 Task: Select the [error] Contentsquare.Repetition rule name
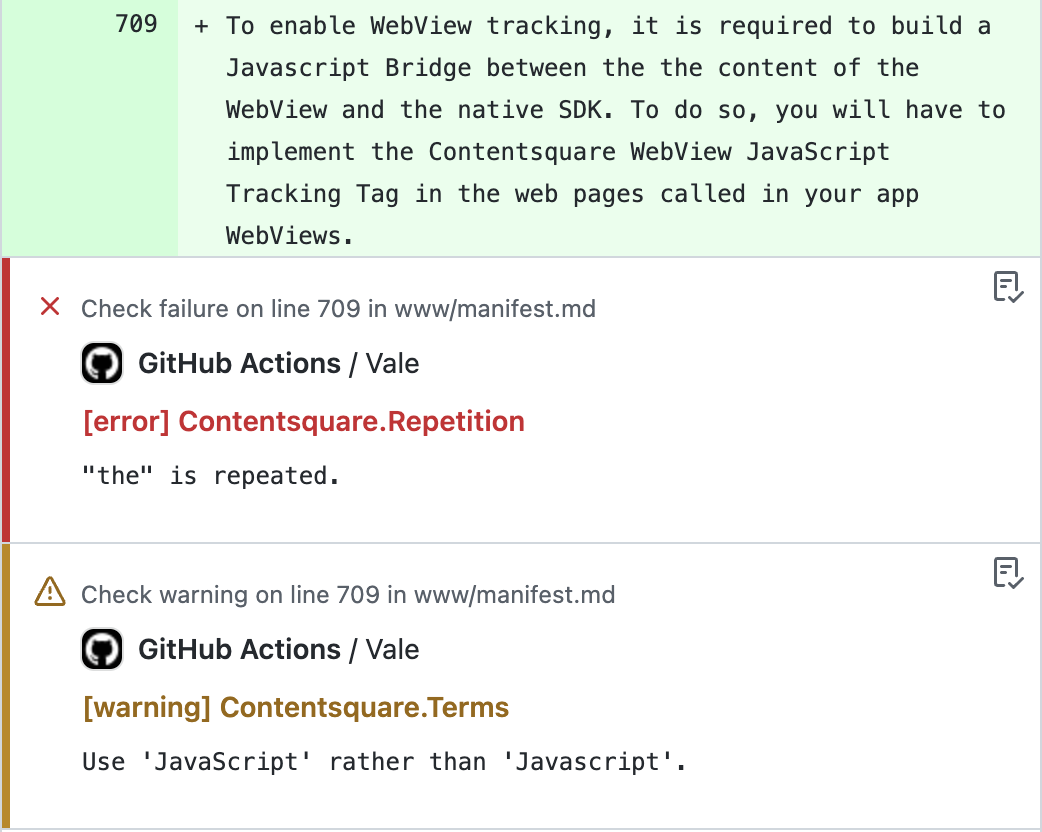coord(302,421)
